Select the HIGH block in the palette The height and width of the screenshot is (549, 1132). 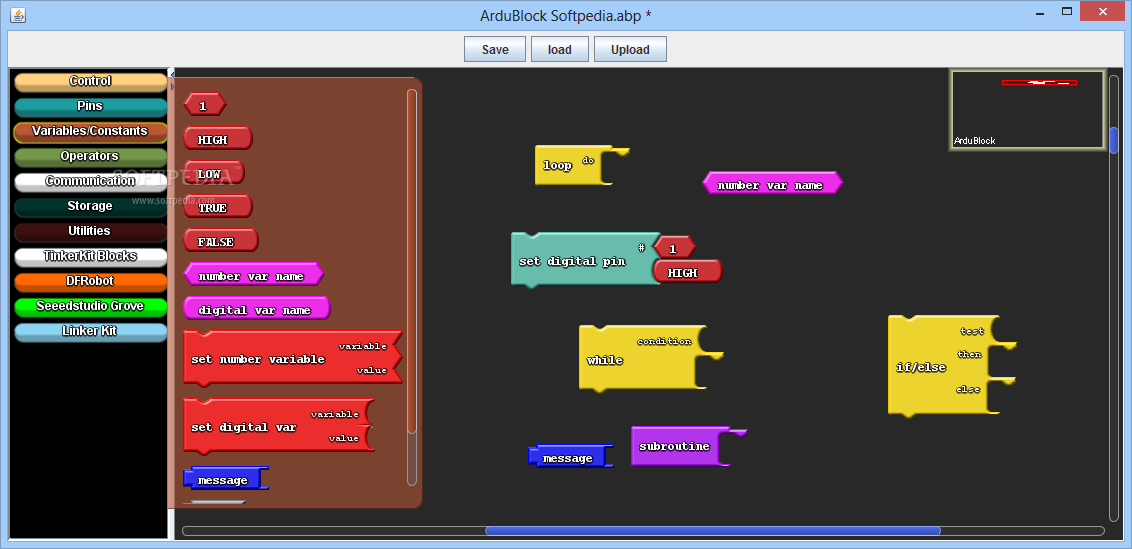click(x=217, y=139)
